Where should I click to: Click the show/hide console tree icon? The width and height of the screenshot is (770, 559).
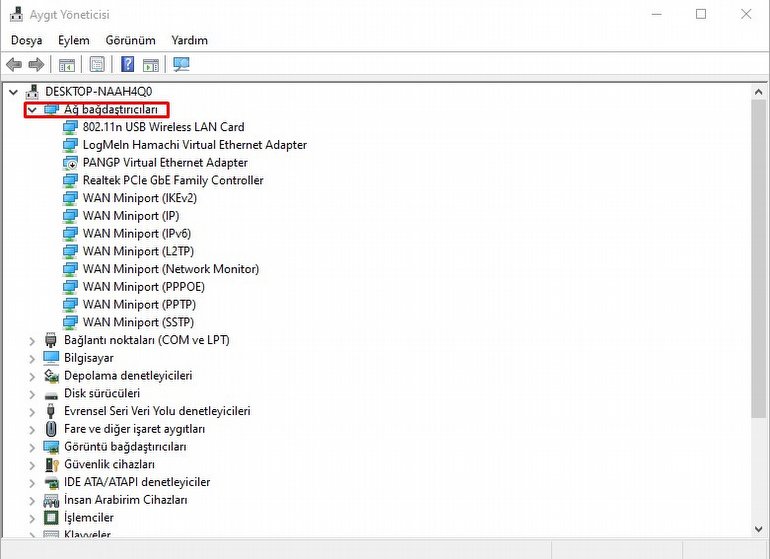pos(67,65)
